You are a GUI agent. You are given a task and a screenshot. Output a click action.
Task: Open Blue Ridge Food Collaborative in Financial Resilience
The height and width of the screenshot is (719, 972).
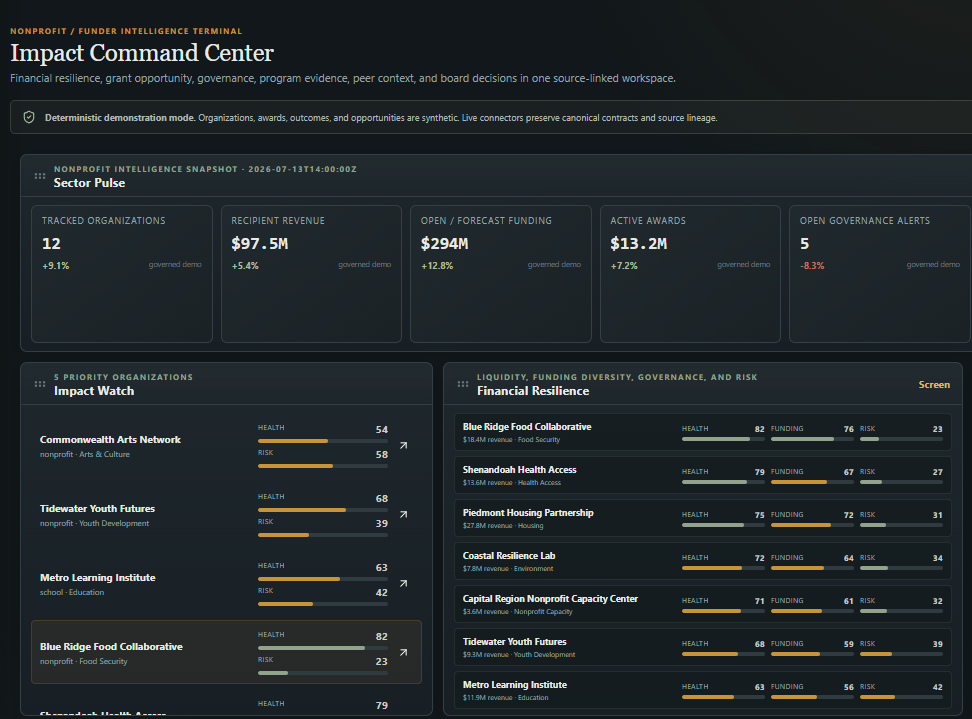[702, 432]
